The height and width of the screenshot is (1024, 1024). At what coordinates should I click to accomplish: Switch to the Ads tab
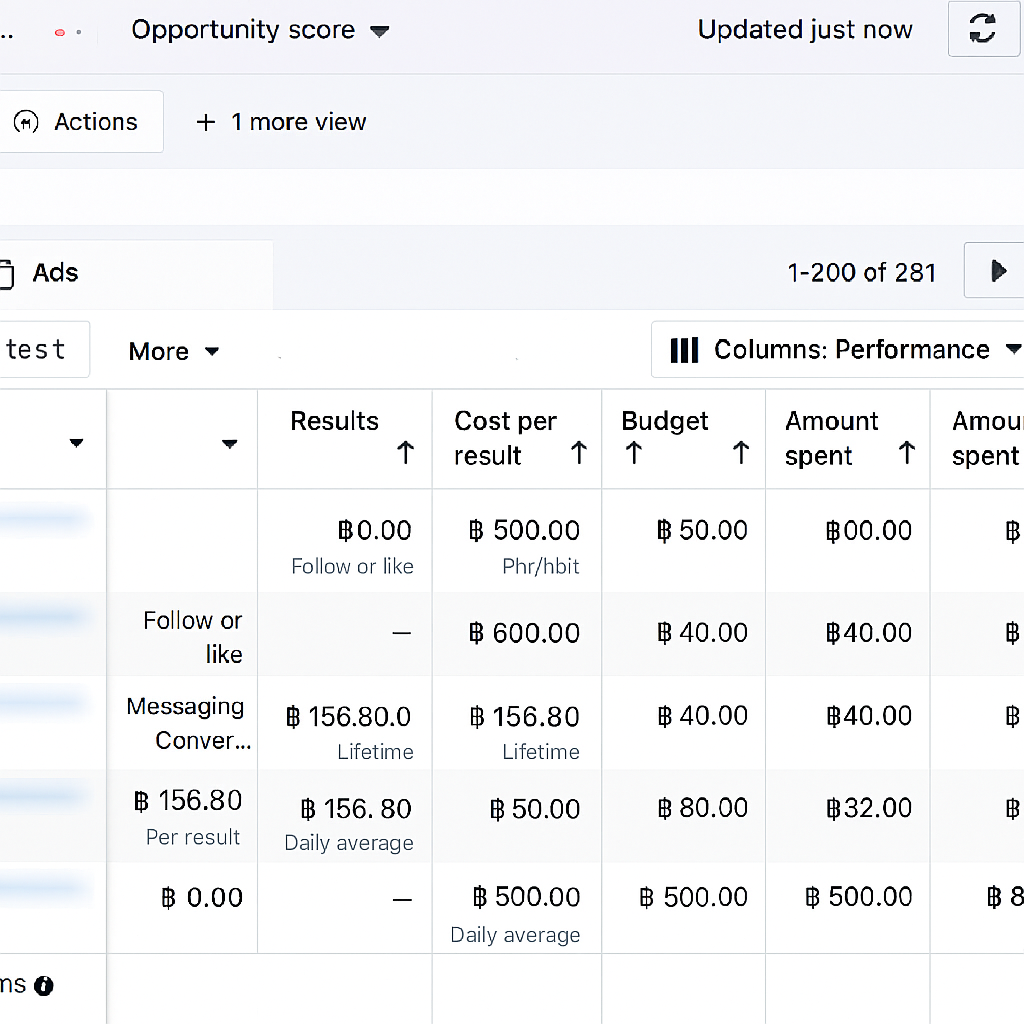point(55,272)
